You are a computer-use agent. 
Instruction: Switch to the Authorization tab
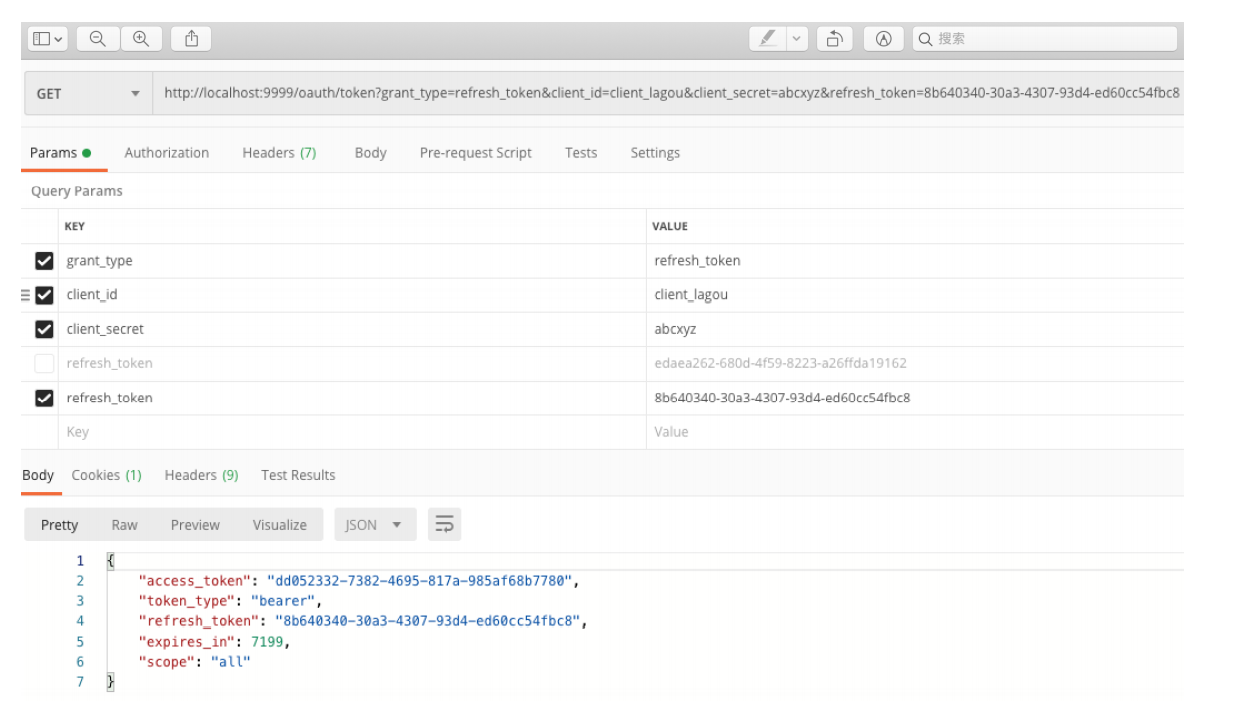(167, 153)
